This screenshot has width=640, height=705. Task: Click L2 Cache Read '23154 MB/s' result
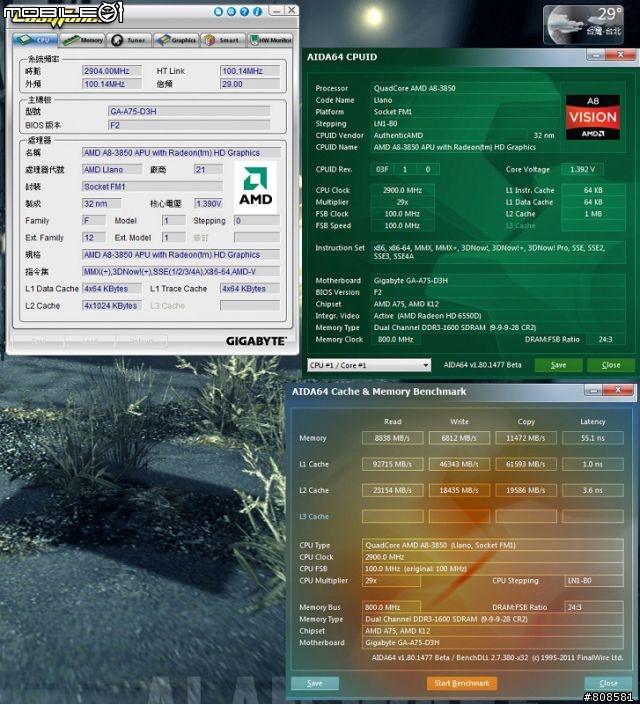coord(392,490)
